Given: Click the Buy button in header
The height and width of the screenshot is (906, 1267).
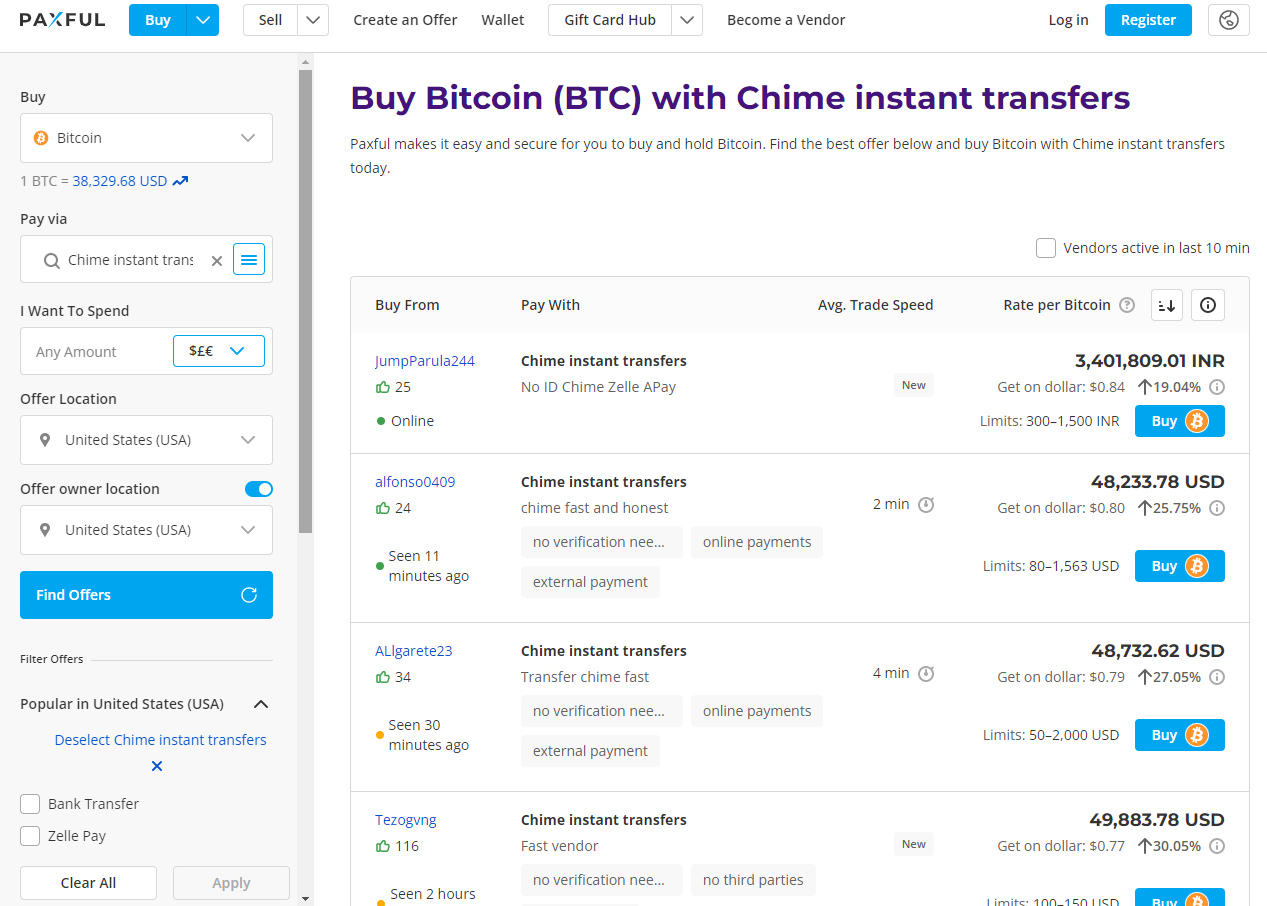Looking at the screenshot, I should (158, 20).
